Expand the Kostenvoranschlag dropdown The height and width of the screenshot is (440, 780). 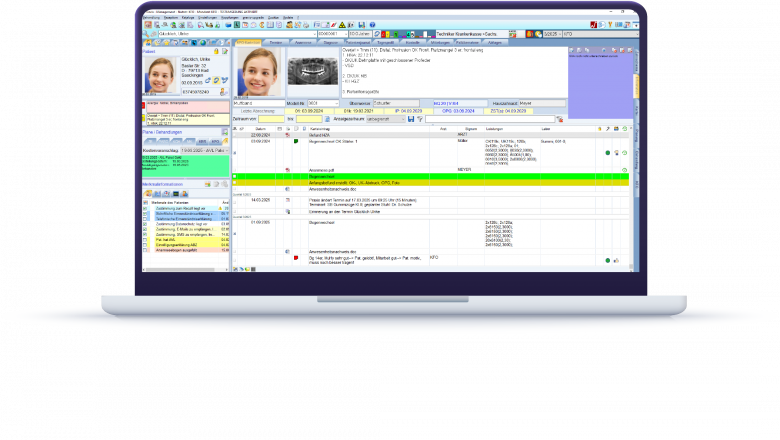click(x=227, y=149)
